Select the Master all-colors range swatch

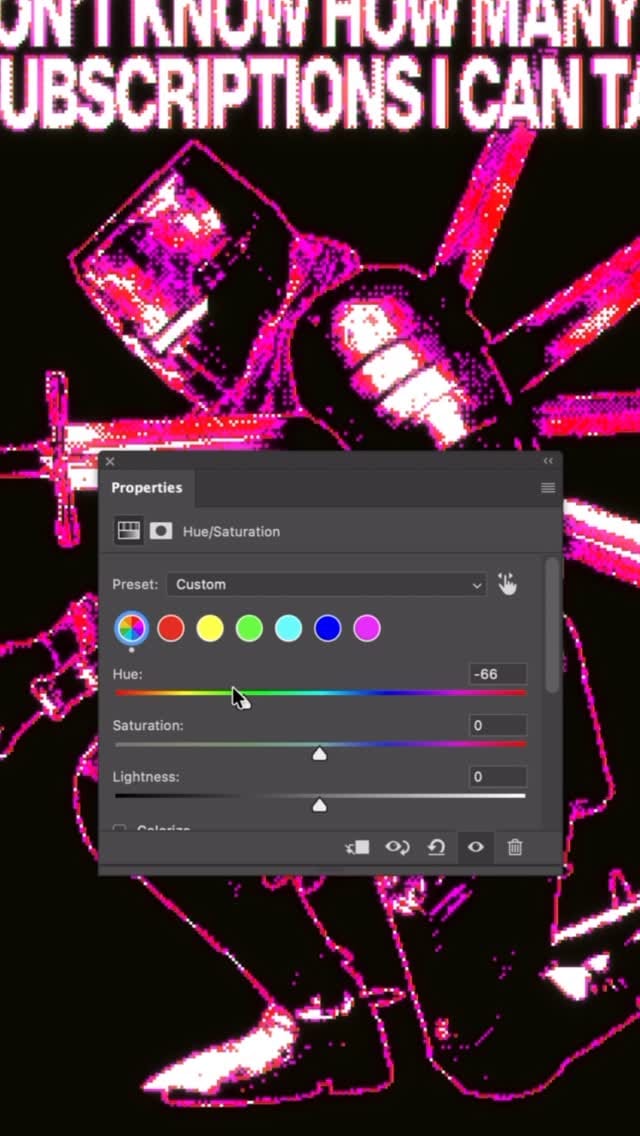click(131, 628)
